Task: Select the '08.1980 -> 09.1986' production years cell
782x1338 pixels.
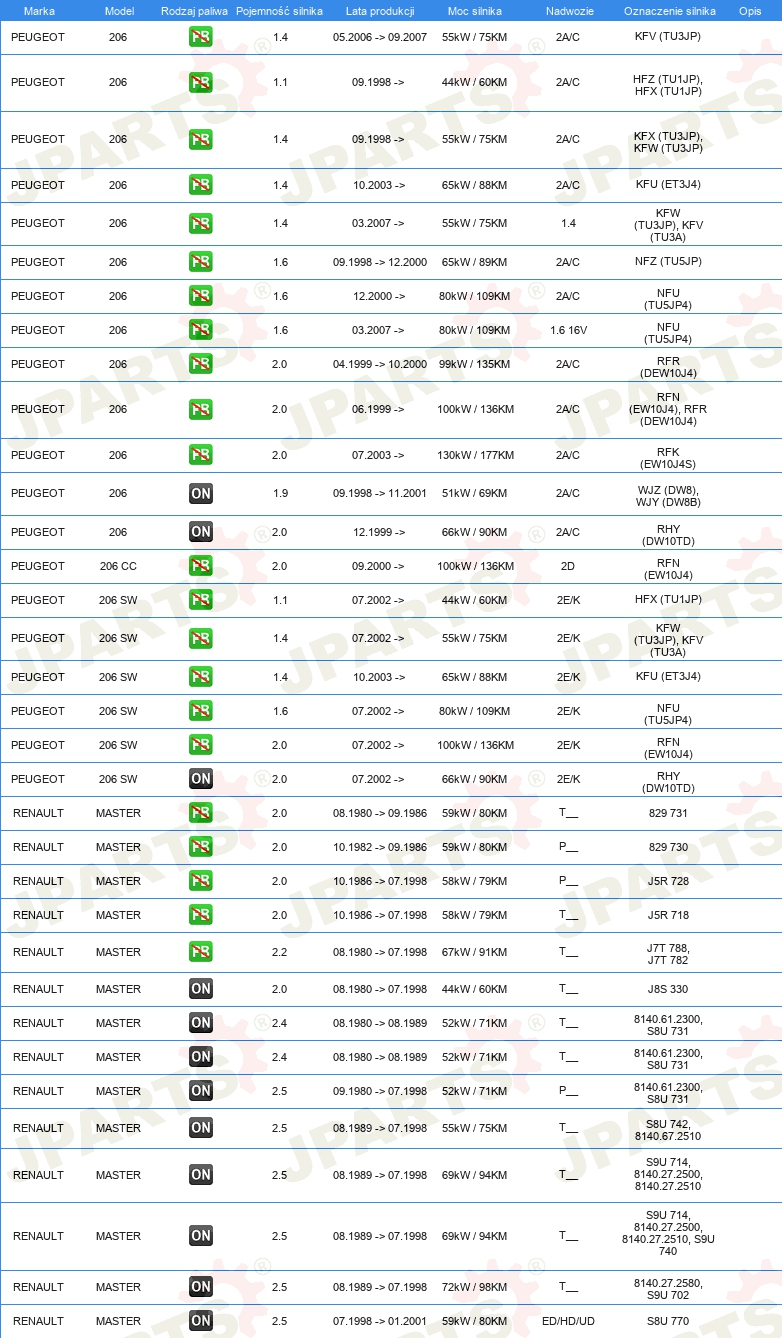Action: tap(380, 814)
